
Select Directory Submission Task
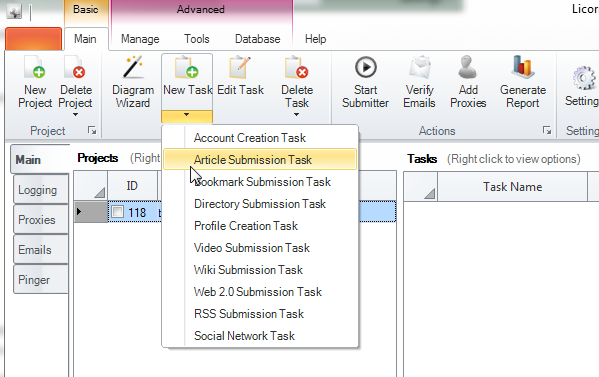[x=260, y=204]
